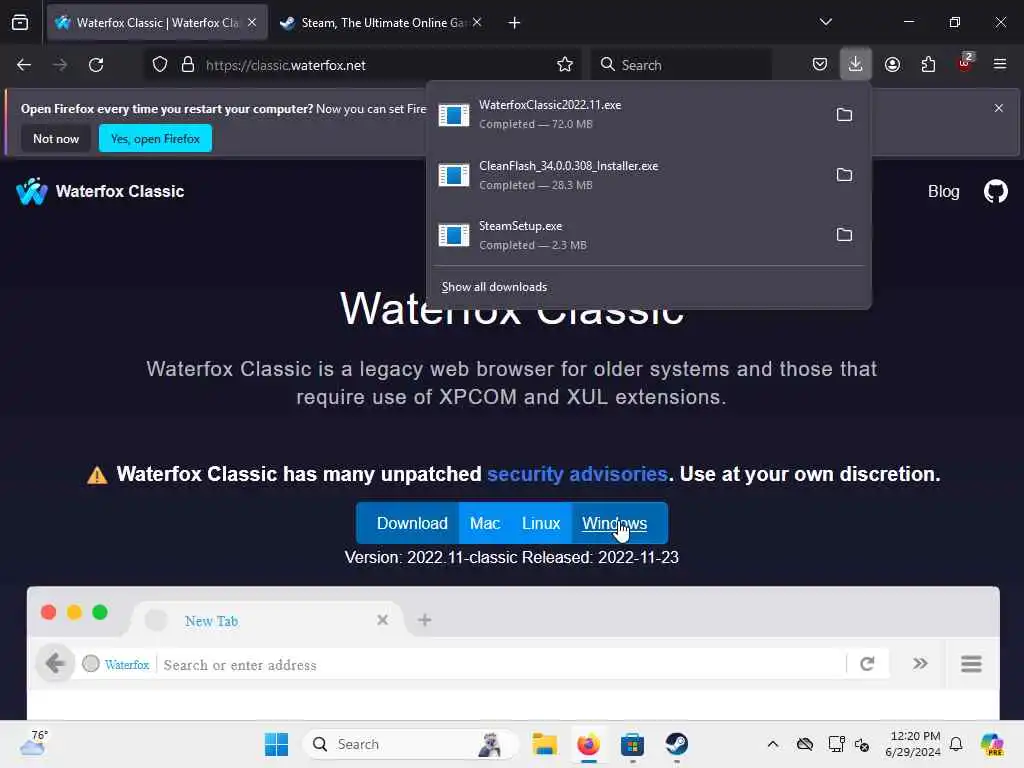Viewport: 1024px width, 768px height.
Task: Focus the browser toolbar Search field
Action: [682, 65]
